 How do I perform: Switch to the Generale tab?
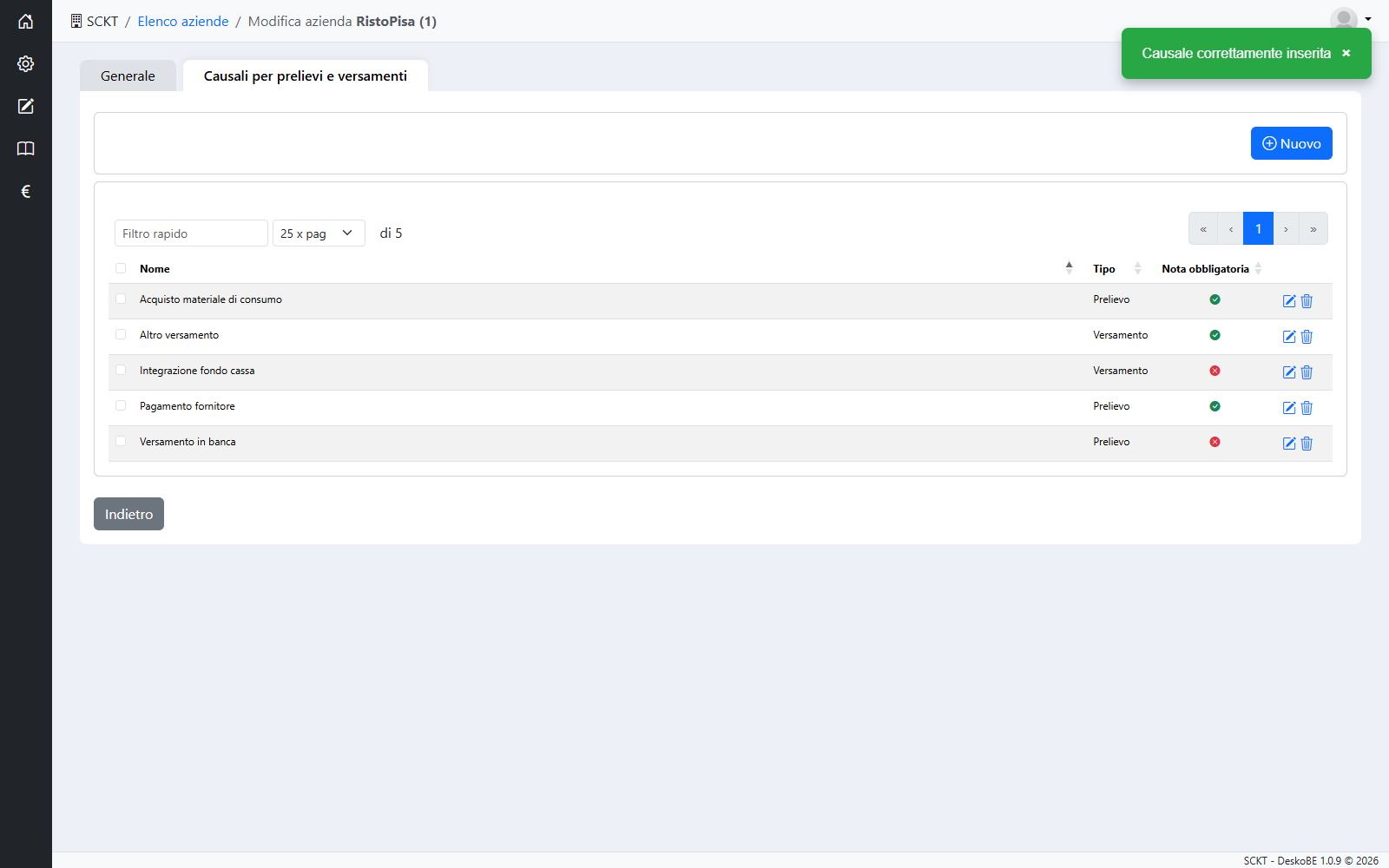[x=128, y=76]
